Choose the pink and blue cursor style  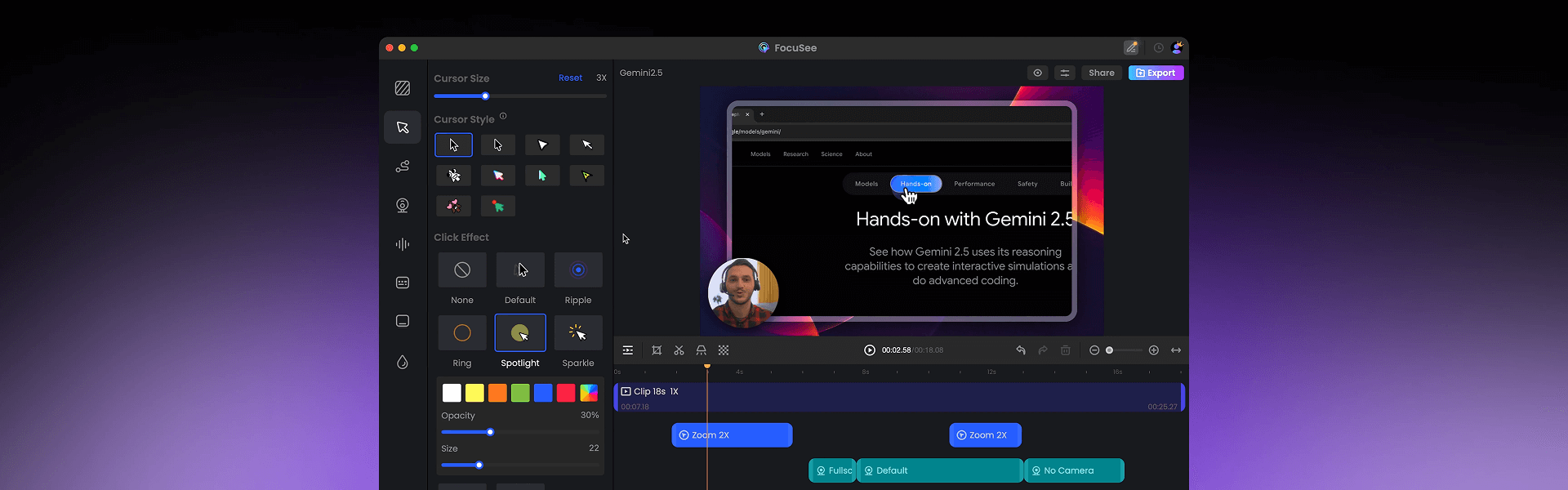pyautogui.click(x=498, y=176)
